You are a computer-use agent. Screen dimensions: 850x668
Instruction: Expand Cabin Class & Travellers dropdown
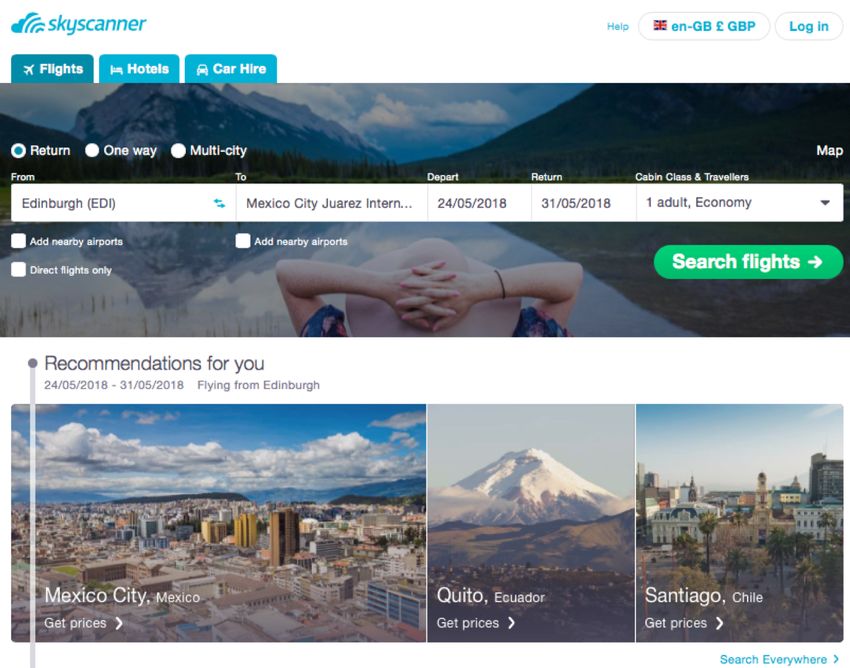[739, 203]
